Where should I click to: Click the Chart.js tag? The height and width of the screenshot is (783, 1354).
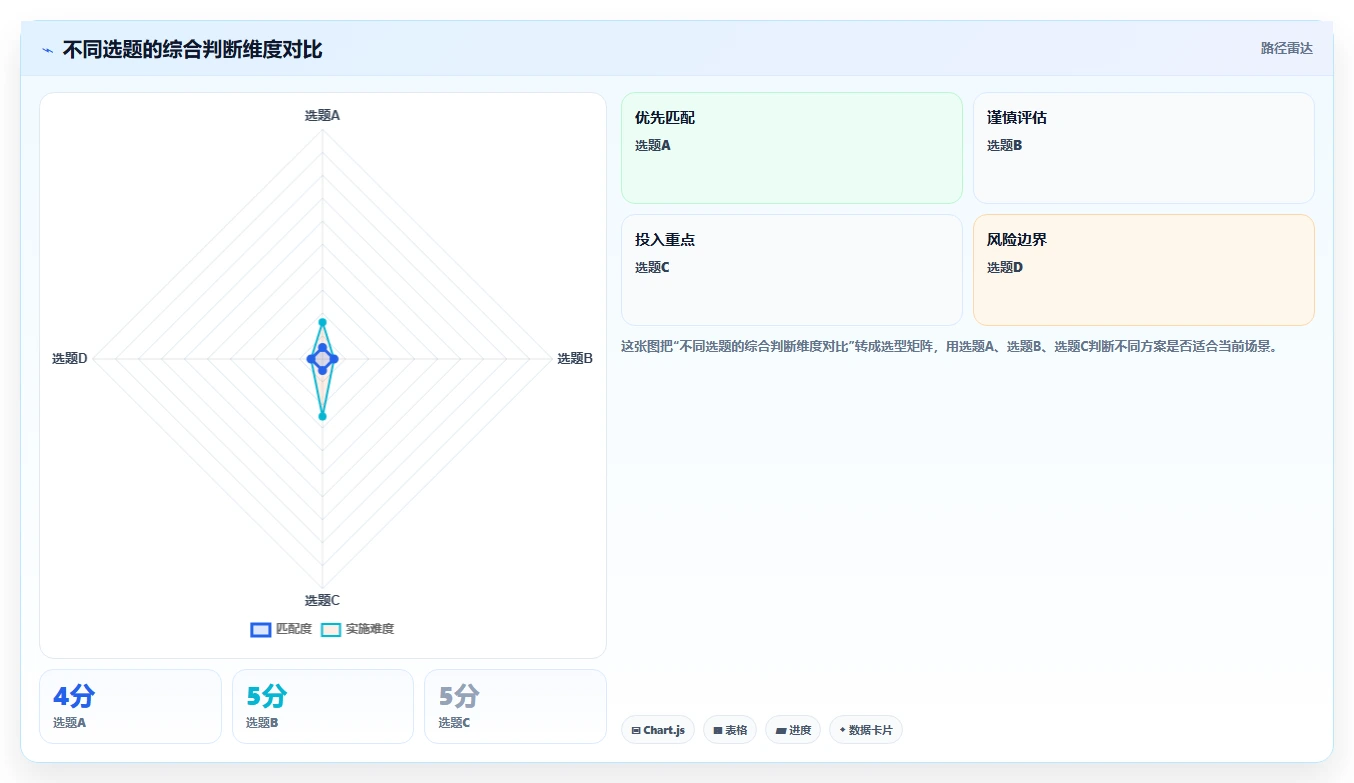pos(658,730)
